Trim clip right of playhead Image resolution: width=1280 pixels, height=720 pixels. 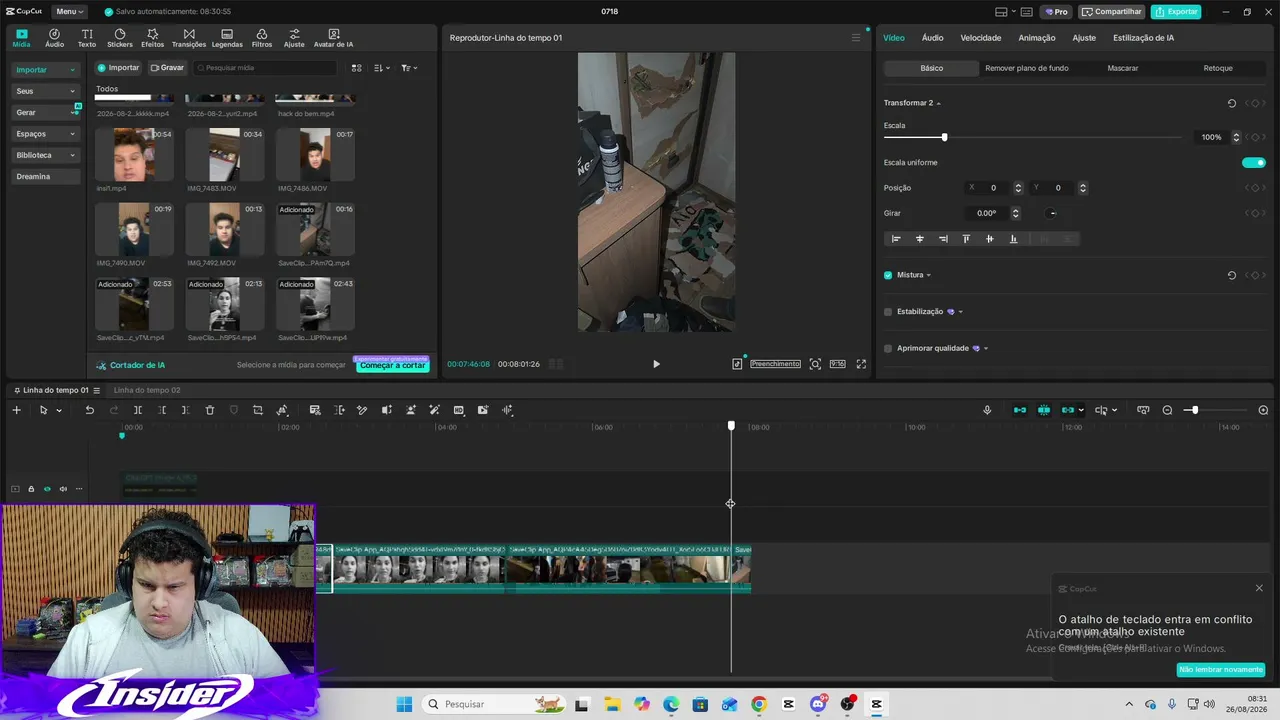pos(186,410)
